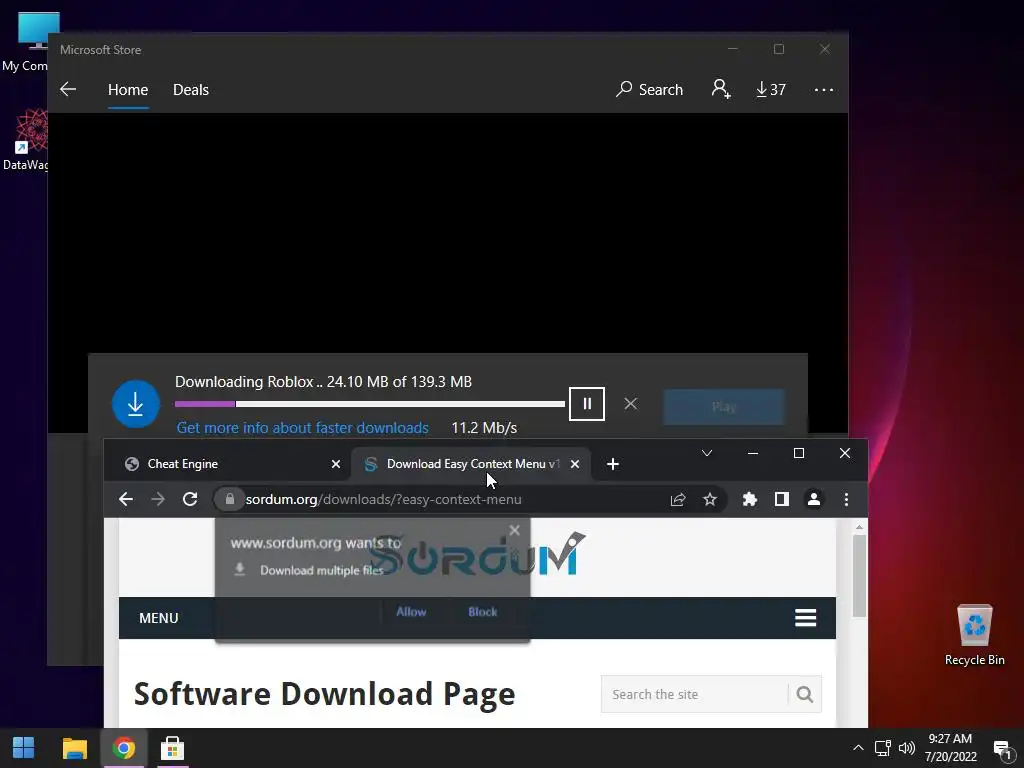This screenshot has width=1024, height=768.
Task: Open the clock showing 9:27 AM
Action: [950, 748]
